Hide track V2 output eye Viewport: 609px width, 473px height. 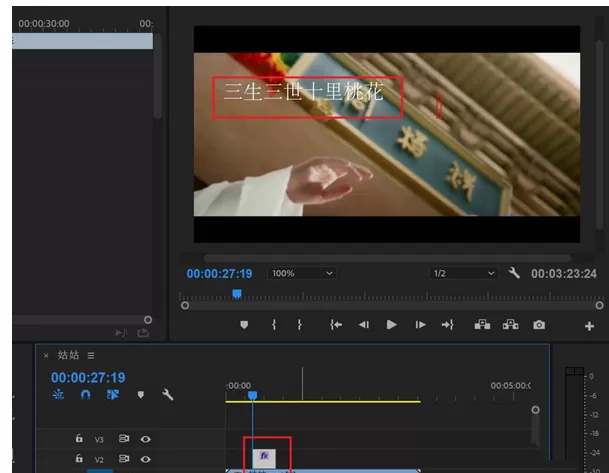click(x=146, y=459)
